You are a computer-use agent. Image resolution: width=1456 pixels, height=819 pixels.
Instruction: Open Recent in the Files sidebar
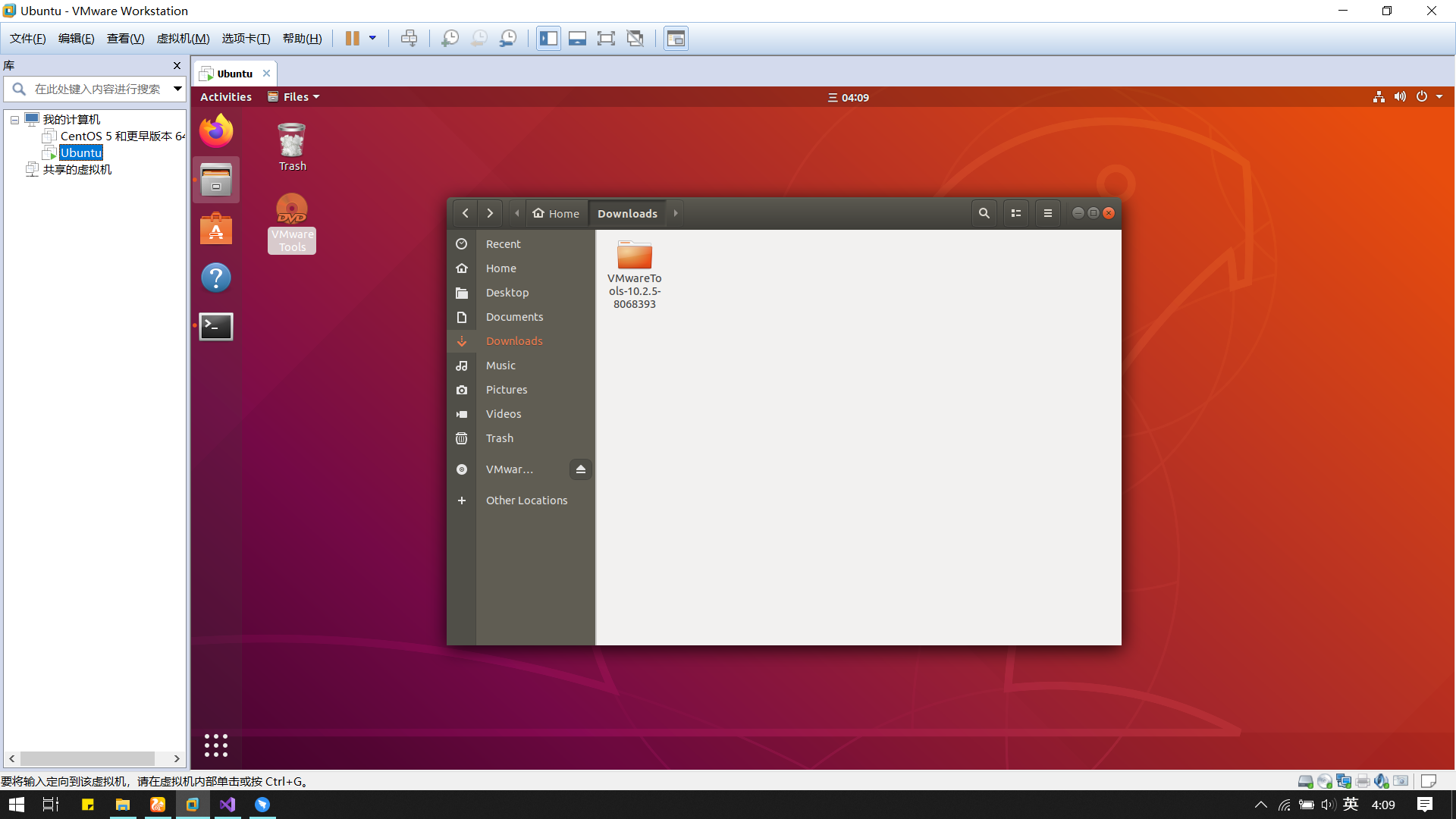point(520,244)
